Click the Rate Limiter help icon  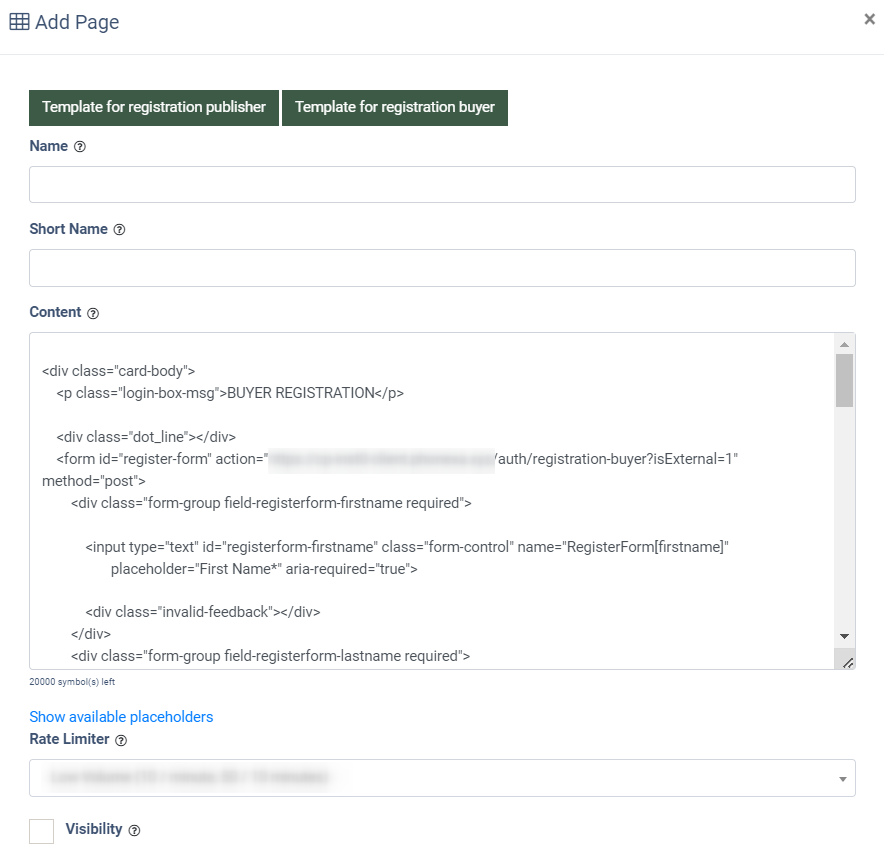coord(122,741)
